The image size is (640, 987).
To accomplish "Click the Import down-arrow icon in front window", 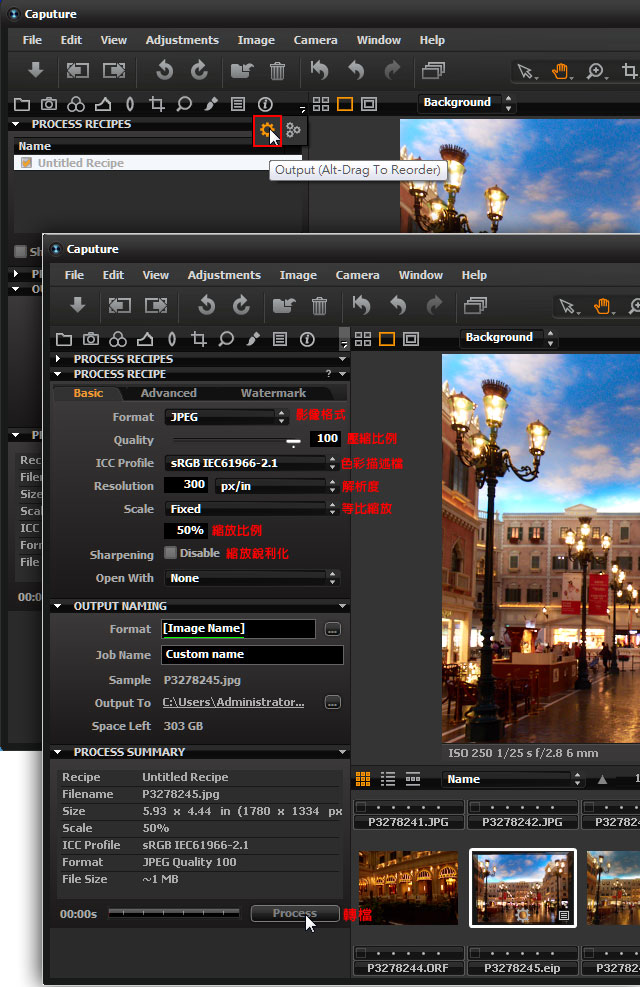I will [77, 306].
